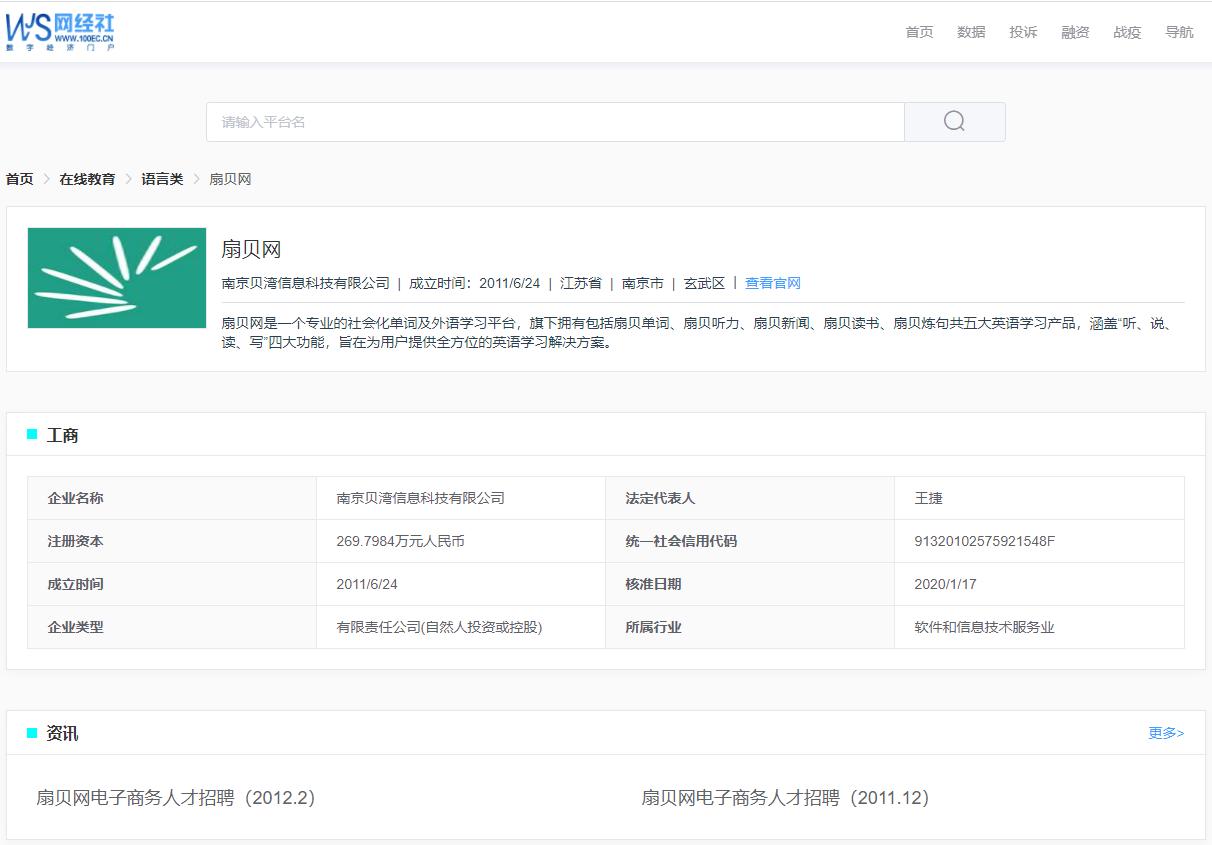Screen dimensions: 1212x845
Task: Open the 战疫 navigation entry
Action: coord(1127,31)
